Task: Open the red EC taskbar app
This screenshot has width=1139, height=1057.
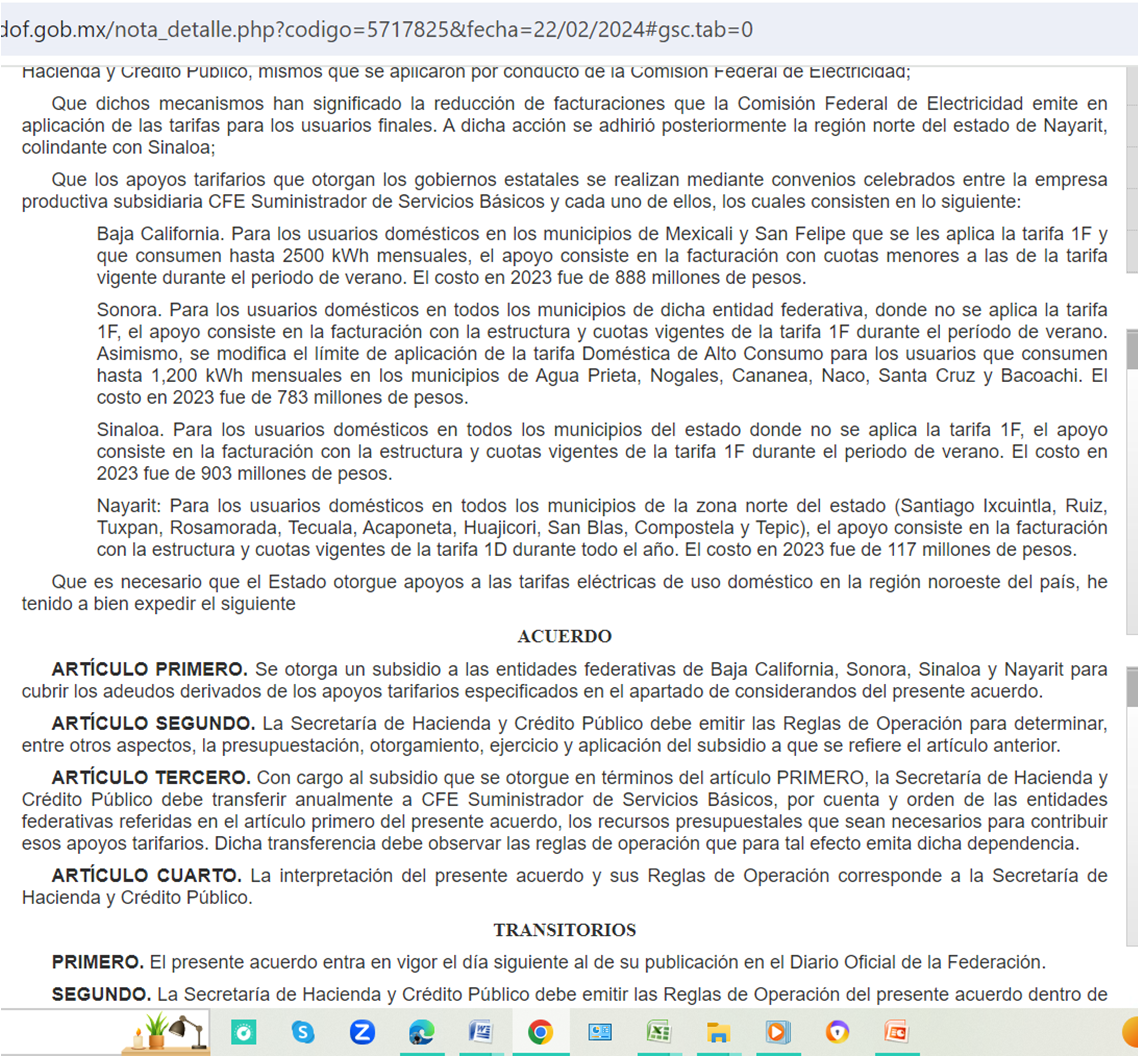Action: (x=896, y=1032)
